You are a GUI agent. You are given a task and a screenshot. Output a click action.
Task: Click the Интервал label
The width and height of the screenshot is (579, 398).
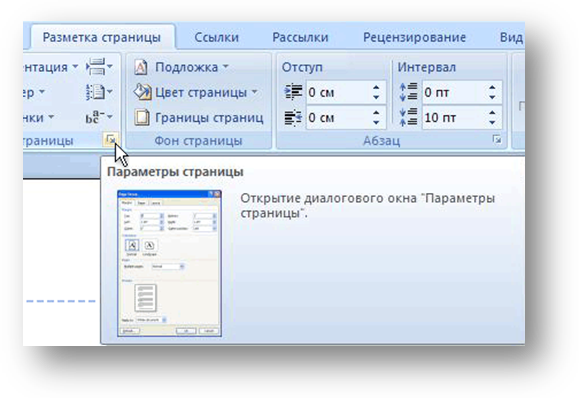pos(426,68)
